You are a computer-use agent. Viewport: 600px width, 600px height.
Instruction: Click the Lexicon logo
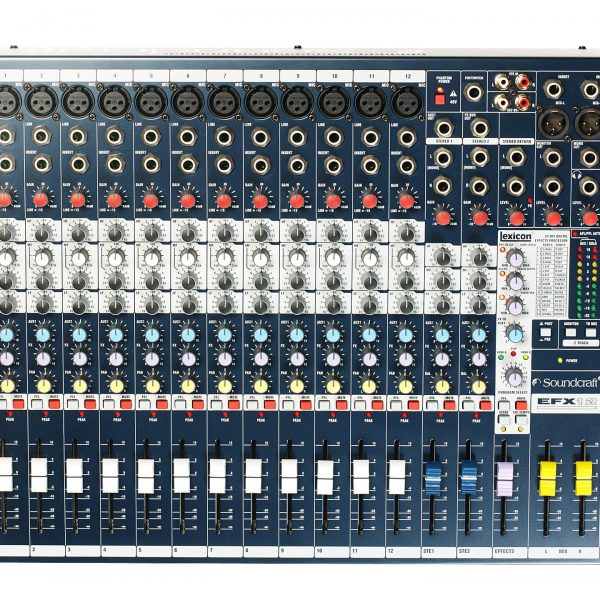coord(515,236)
